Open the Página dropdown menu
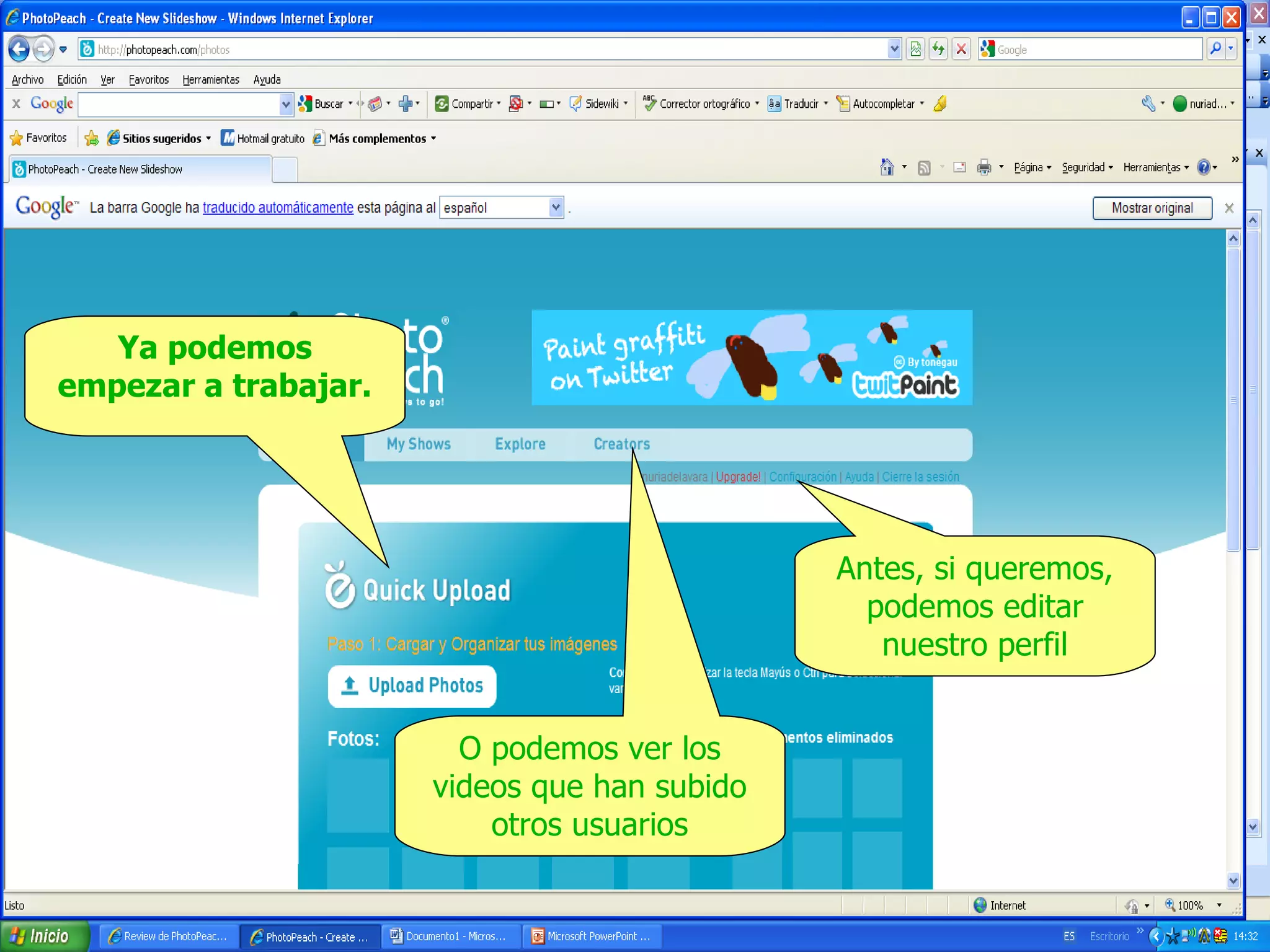The image size is (1270, 952). pos(1032,167)
